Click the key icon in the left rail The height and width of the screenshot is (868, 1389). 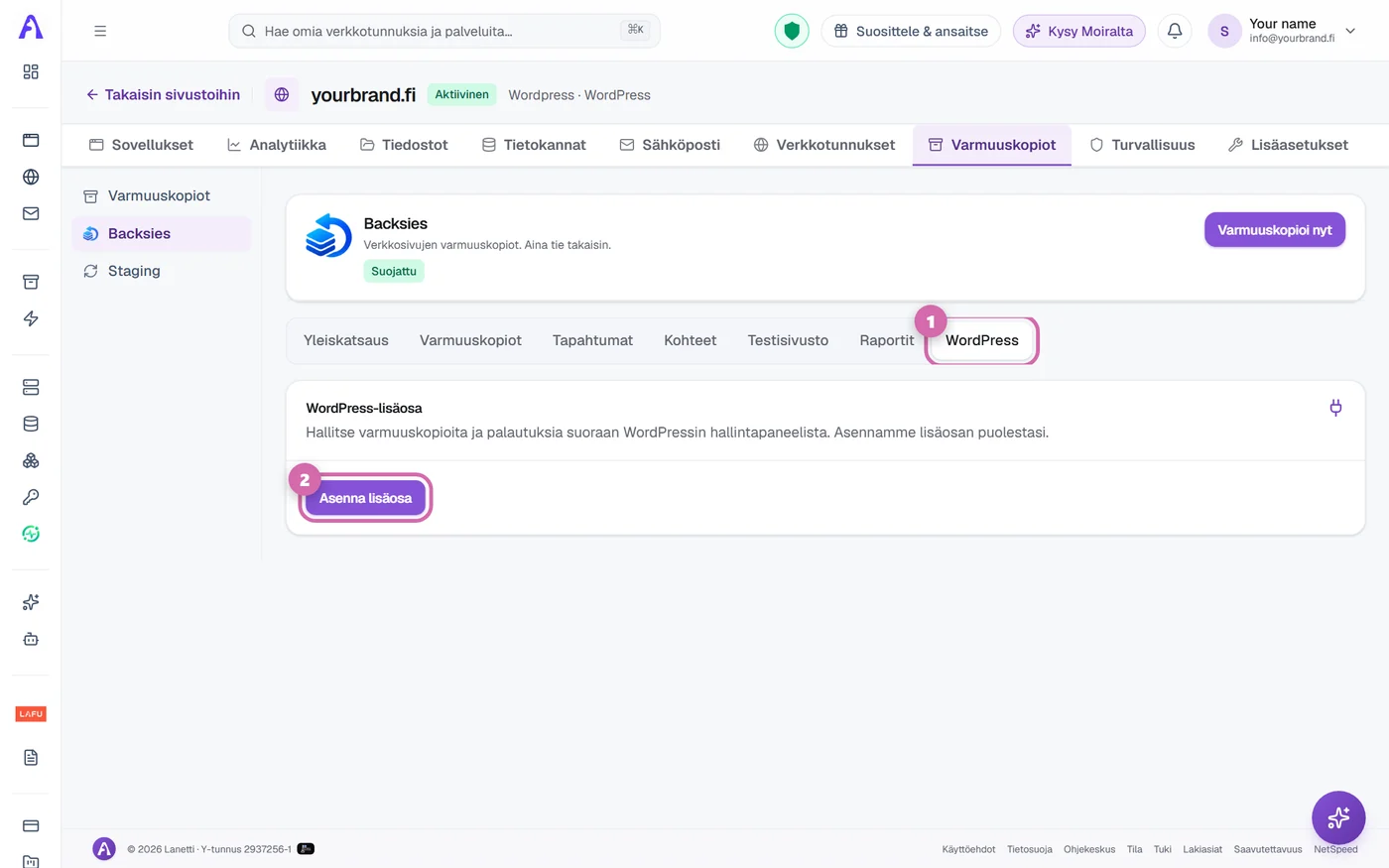pos(31,497)
